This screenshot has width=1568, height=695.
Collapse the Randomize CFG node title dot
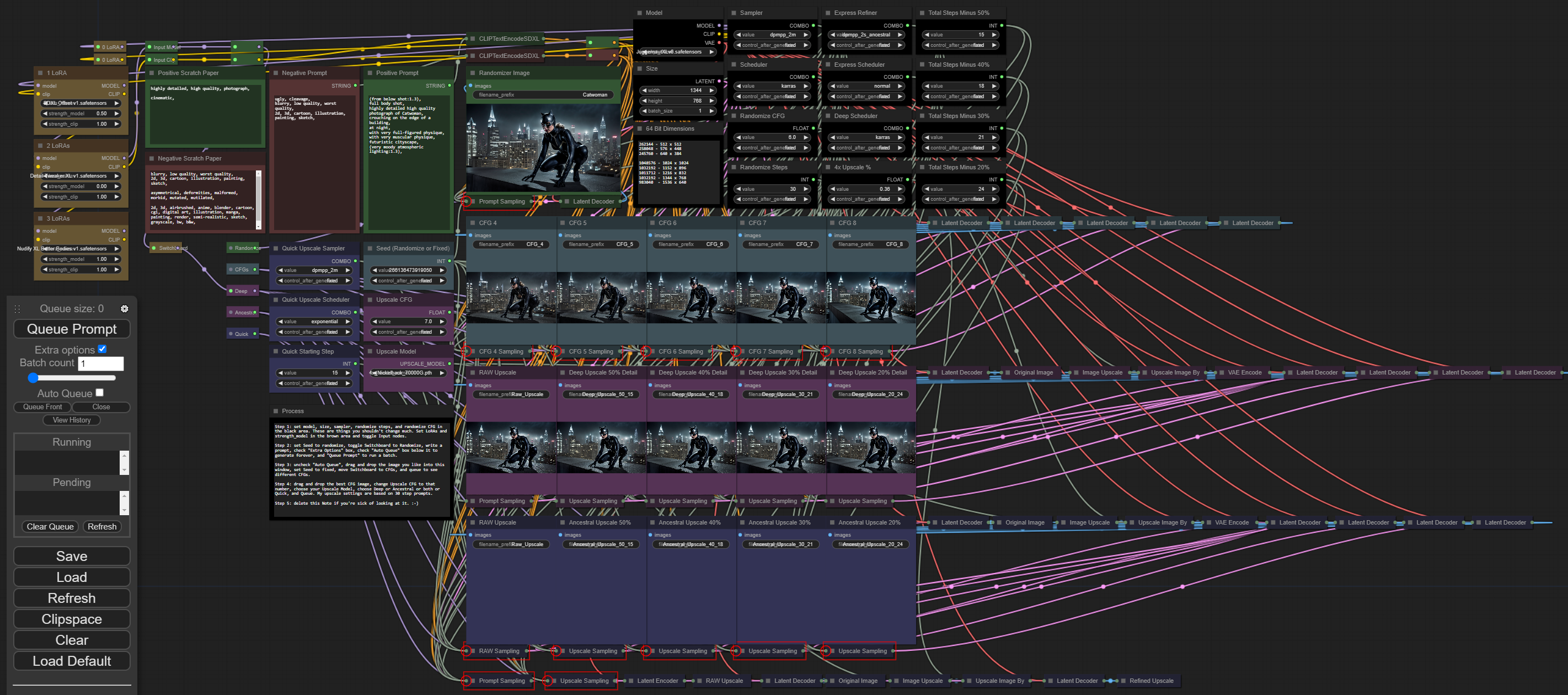coord(734,116)
